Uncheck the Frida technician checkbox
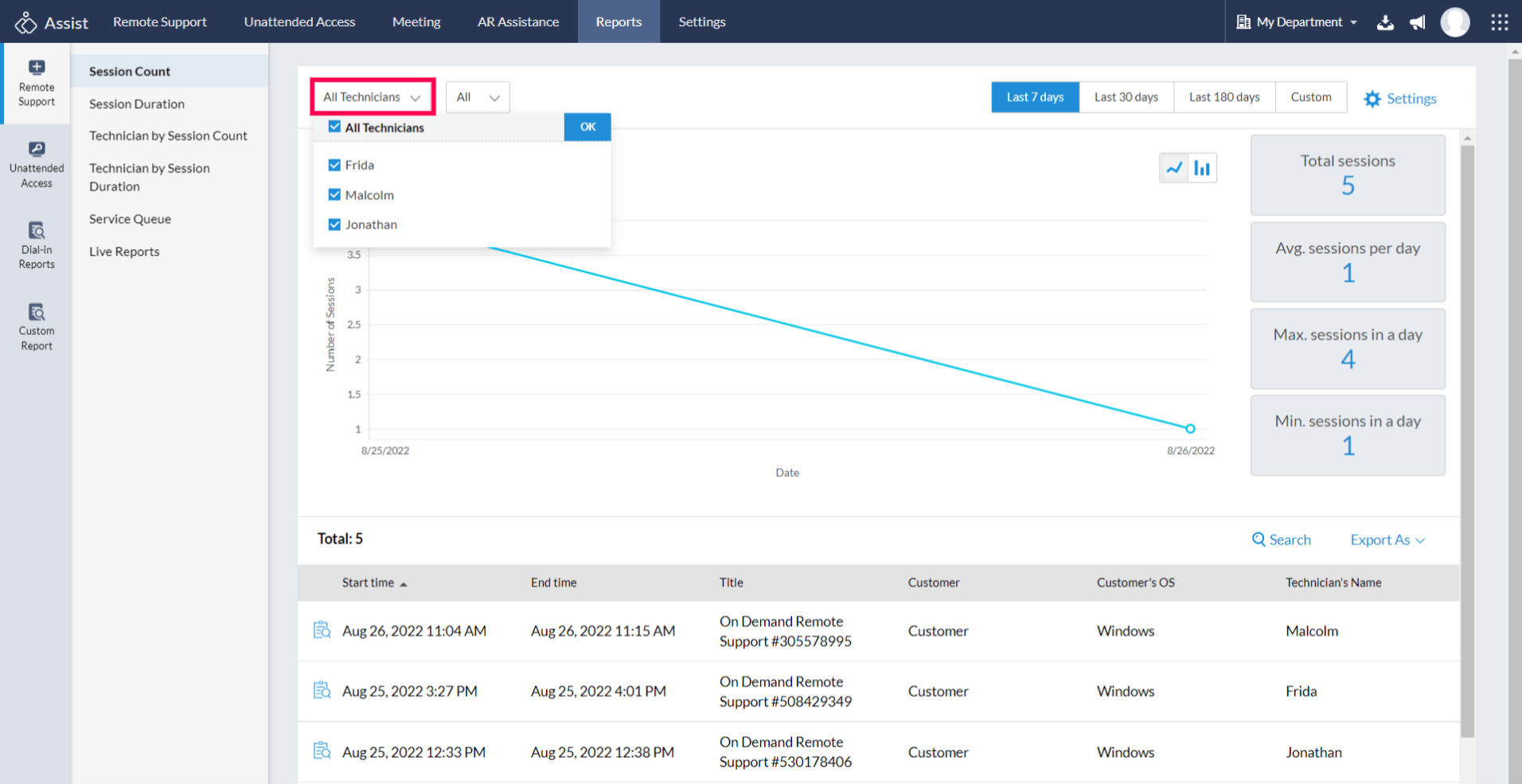 (x=334, y=165)
